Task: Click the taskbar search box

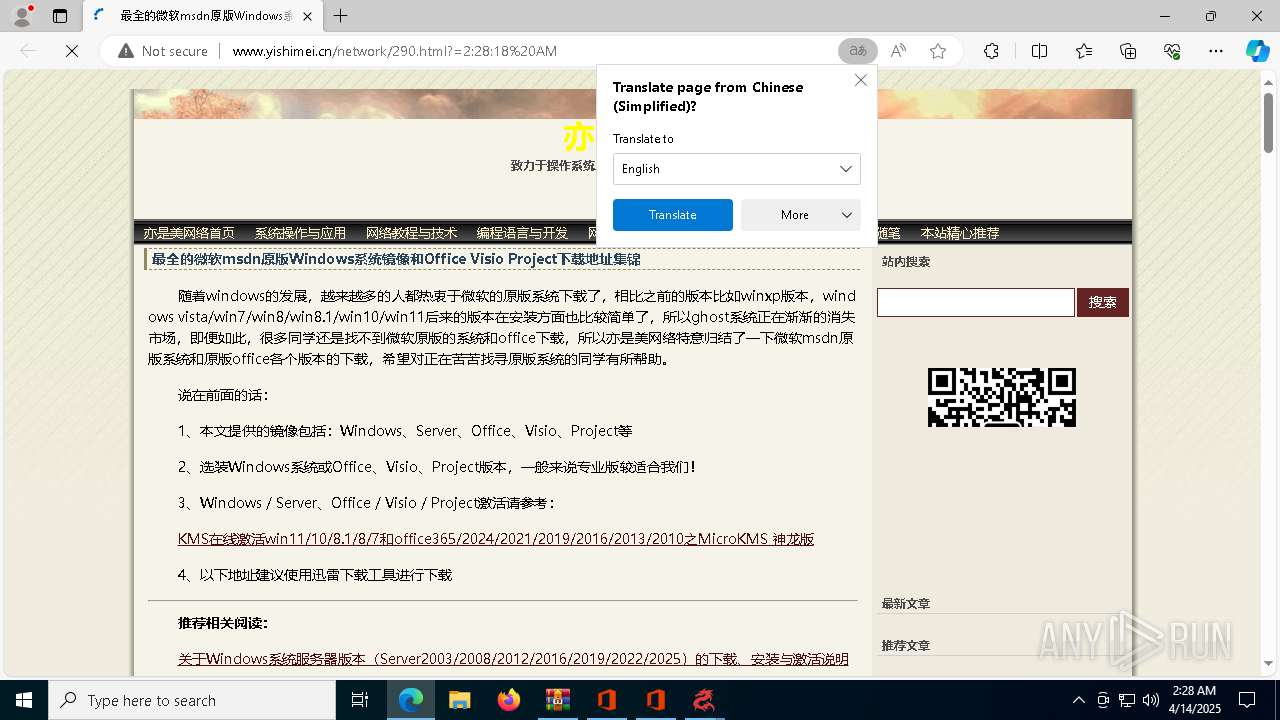Action: 192,700
